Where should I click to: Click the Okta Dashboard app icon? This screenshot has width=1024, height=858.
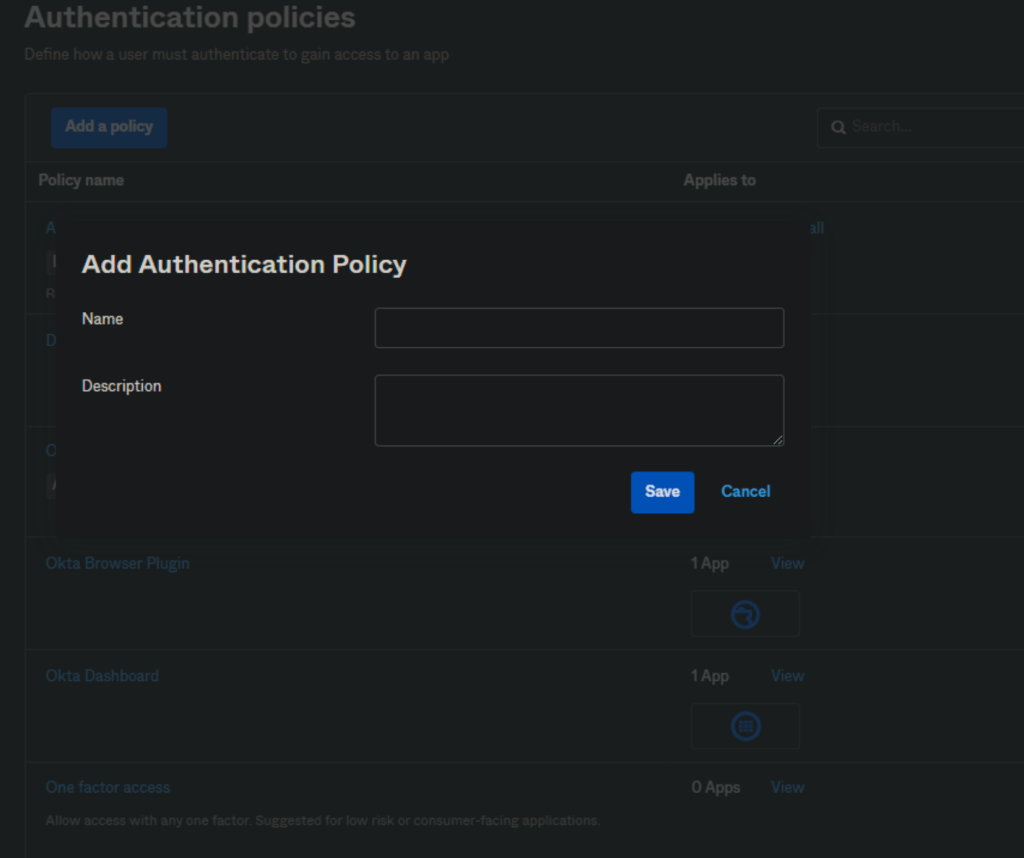point(745,726)
